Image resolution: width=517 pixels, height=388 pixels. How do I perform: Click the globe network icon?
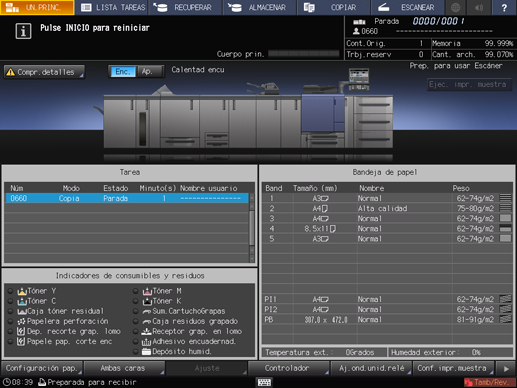tap(456, 7)
